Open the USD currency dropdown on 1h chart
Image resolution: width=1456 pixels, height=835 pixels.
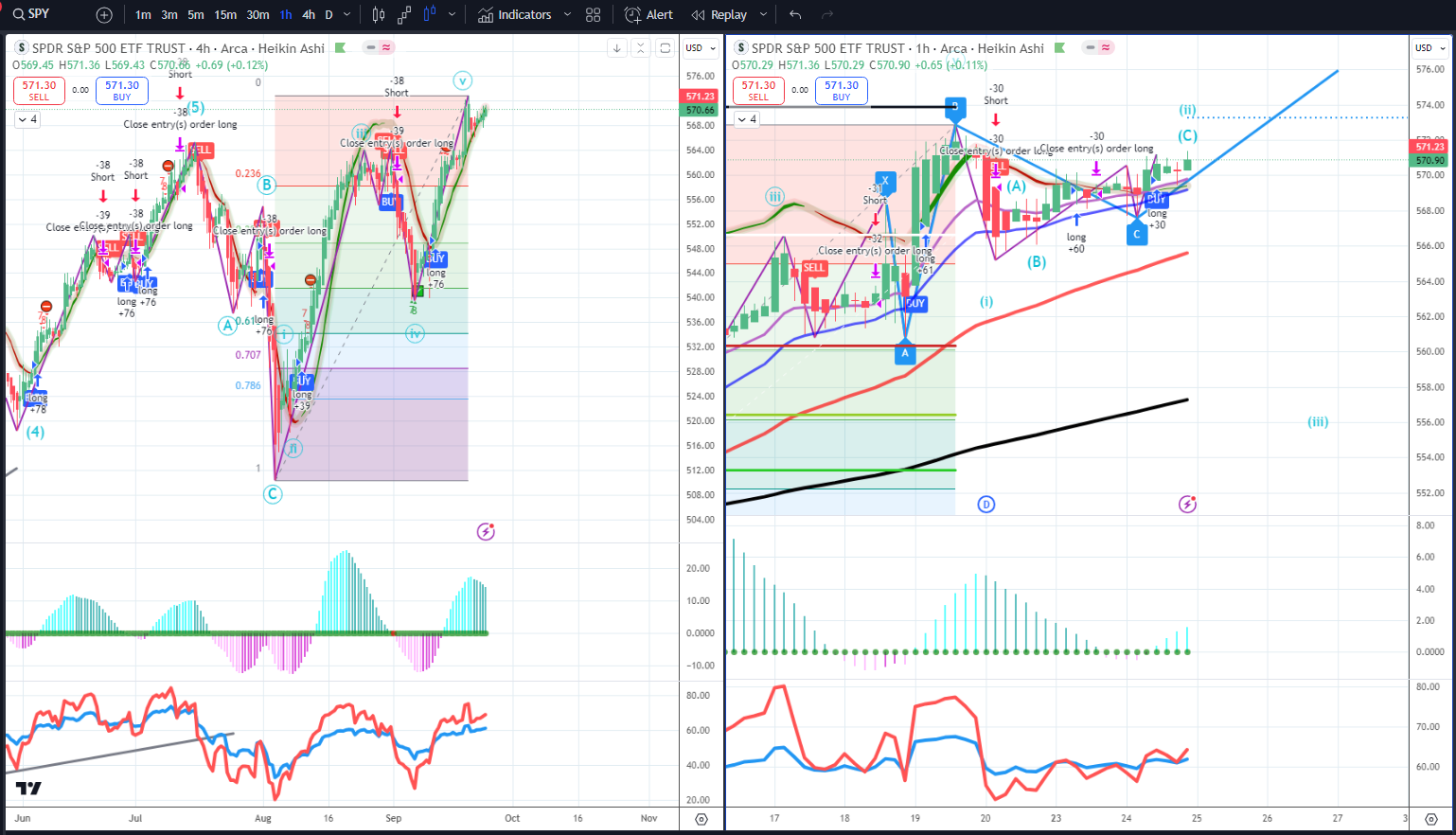(1429, 47)
